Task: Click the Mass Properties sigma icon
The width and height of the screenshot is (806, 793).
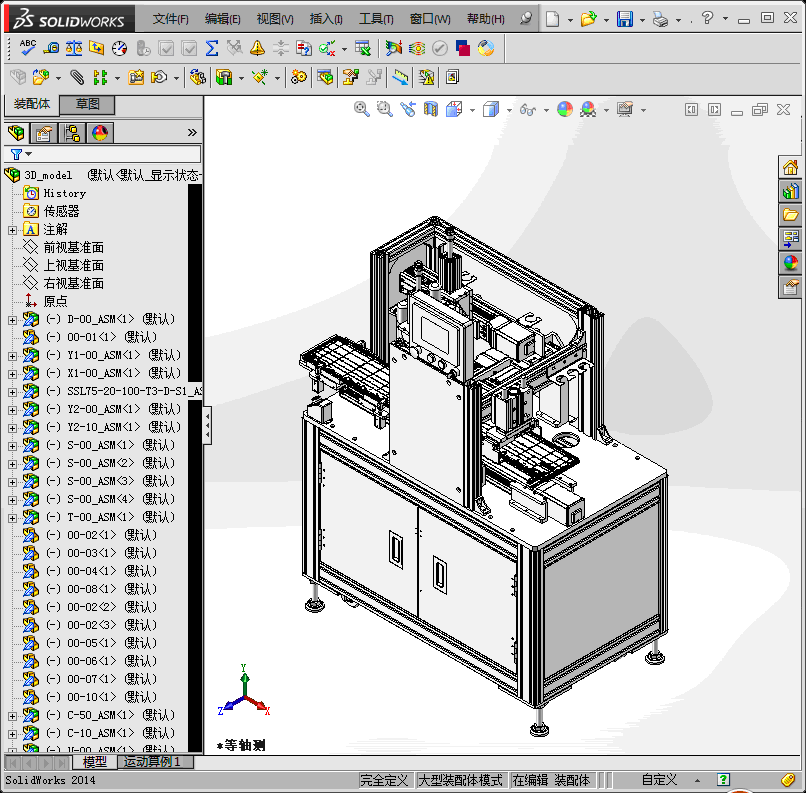Action: (212, 47)
